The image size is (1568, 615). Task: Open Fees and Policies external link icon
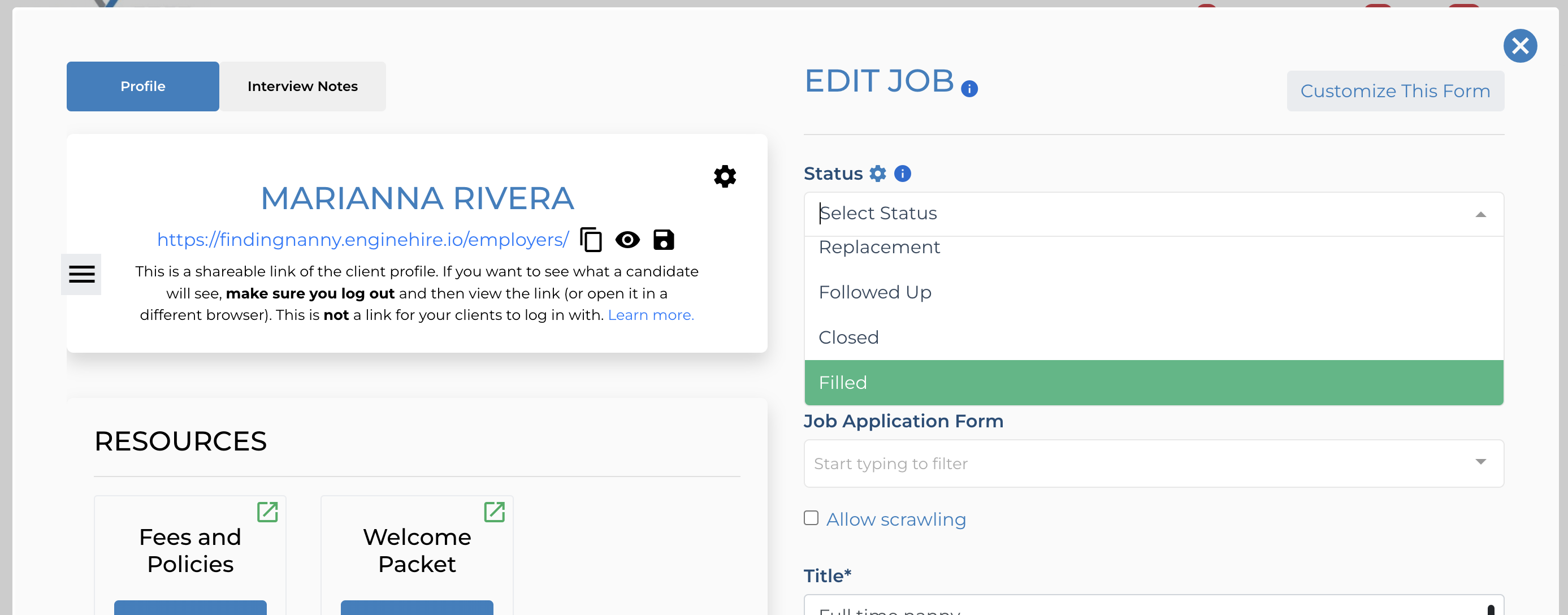coord(267,512)
